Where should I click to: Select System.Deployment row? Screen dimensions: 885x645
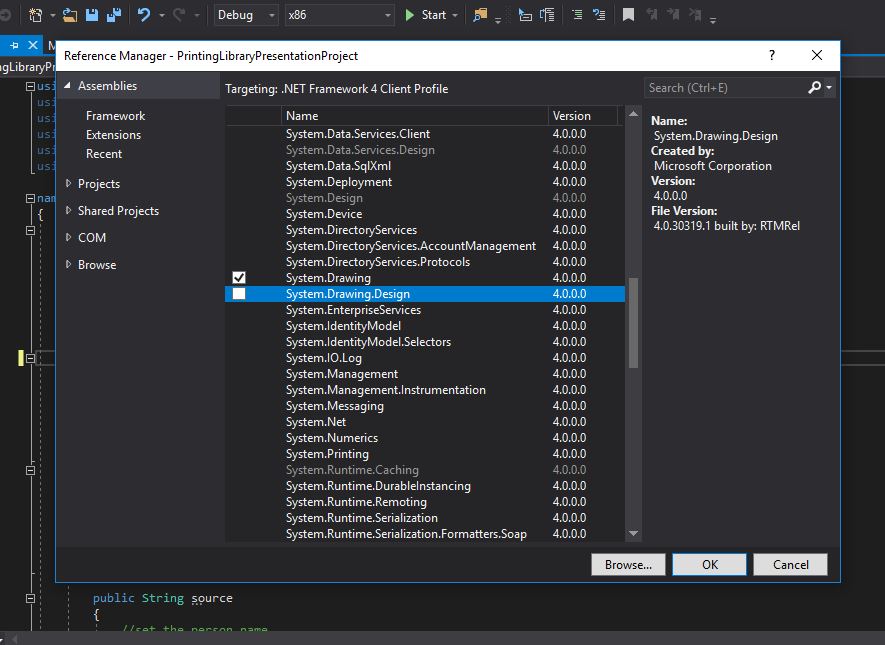[425, 182]
